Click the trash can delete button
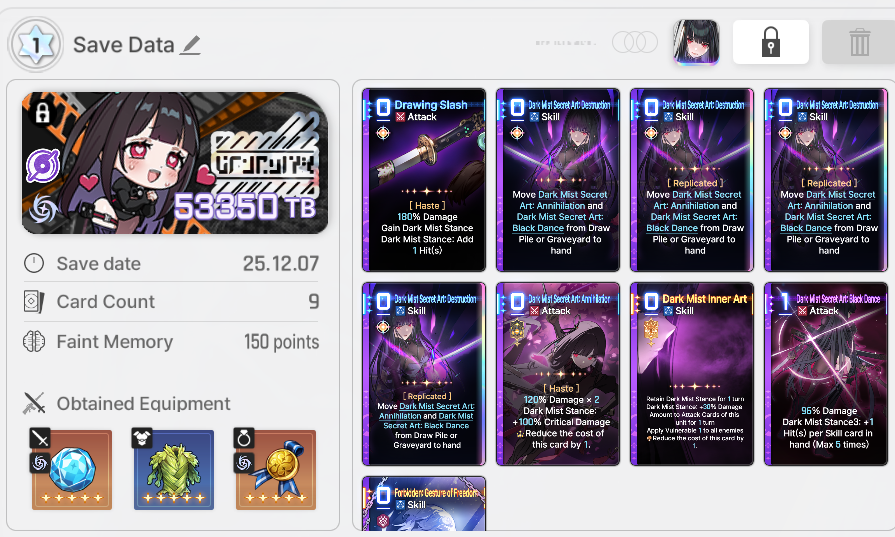Screen dimensions: 895x537 click(x=858, y=42)
